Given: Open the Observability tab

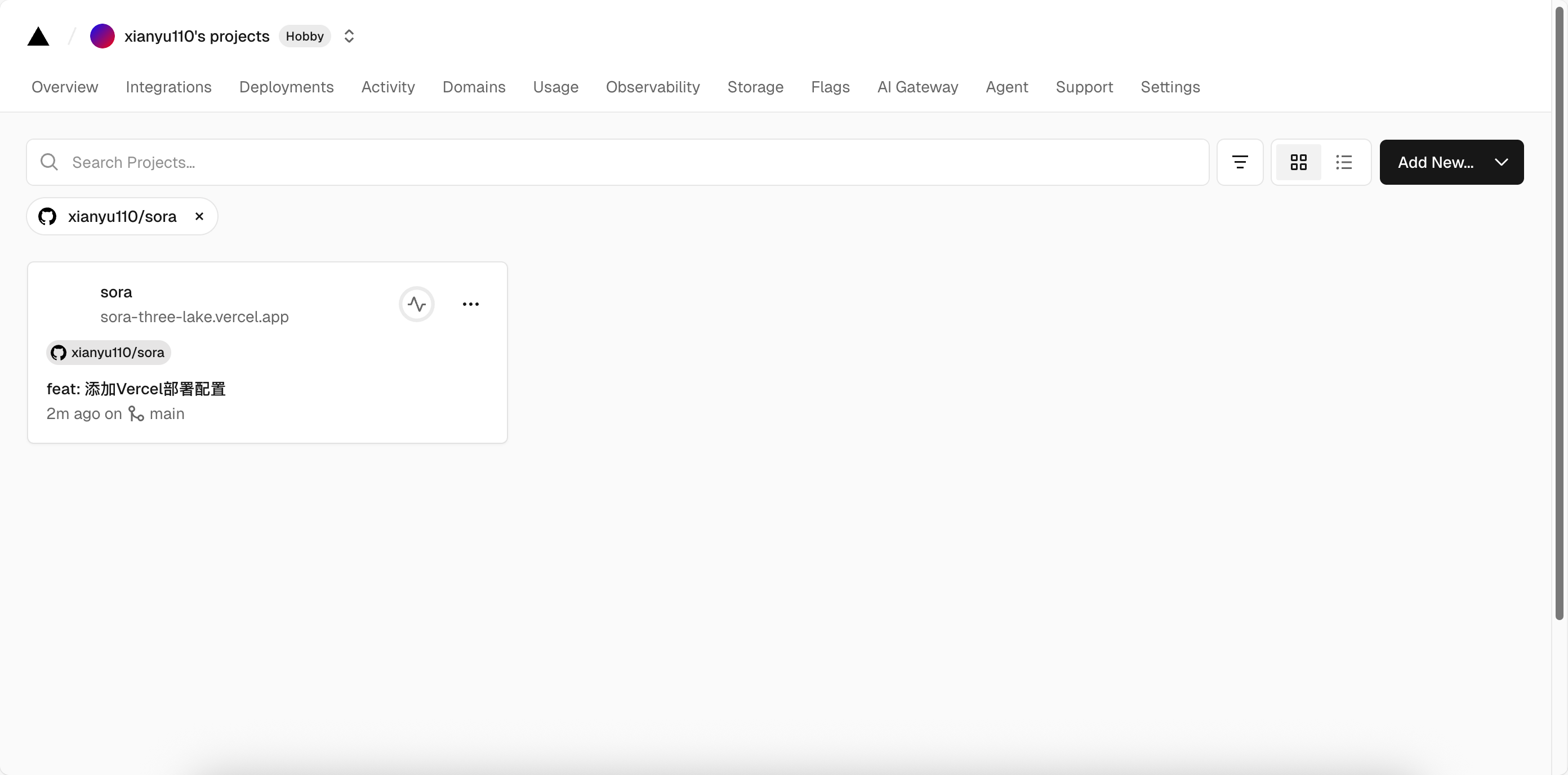Looking at the screenshot, I should (653, 87).
